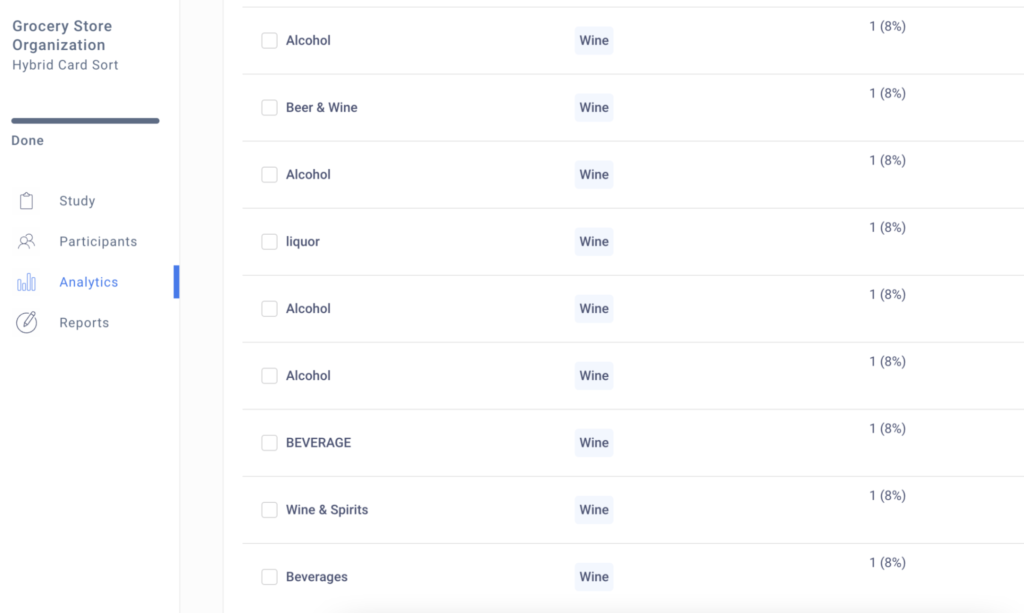Click the Wine tag in liquor row
1024x613 pixels.
click(594, 242)
